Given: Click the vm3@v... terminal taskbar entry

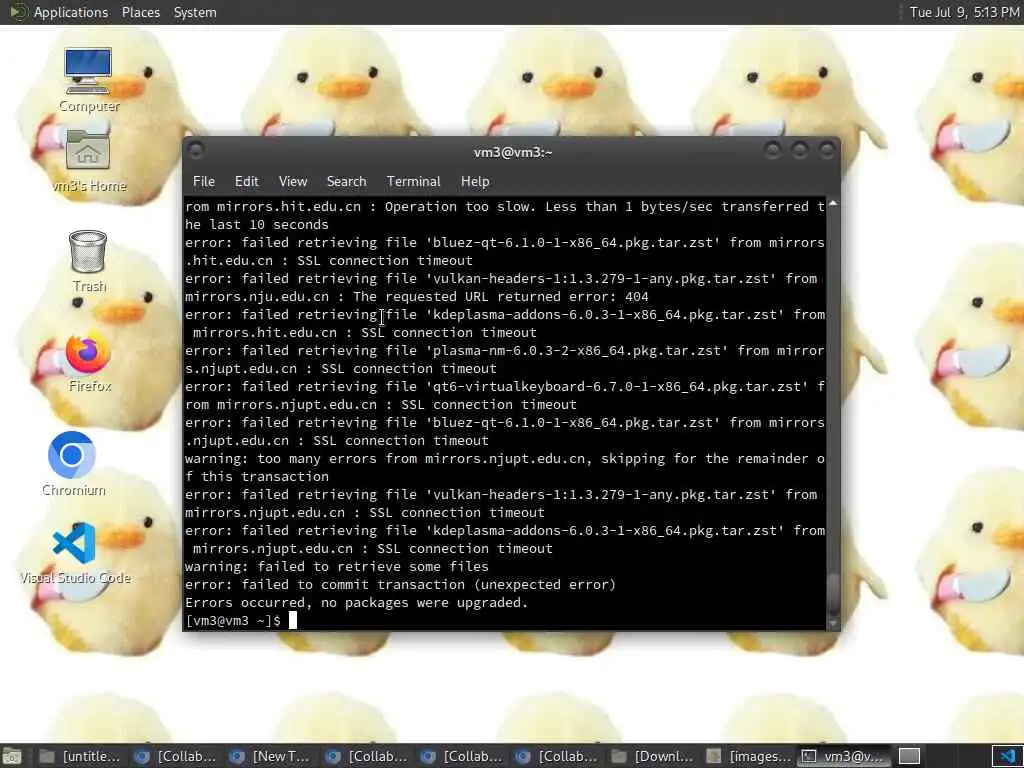Looking at the screenshot, I should coord(842,756).
